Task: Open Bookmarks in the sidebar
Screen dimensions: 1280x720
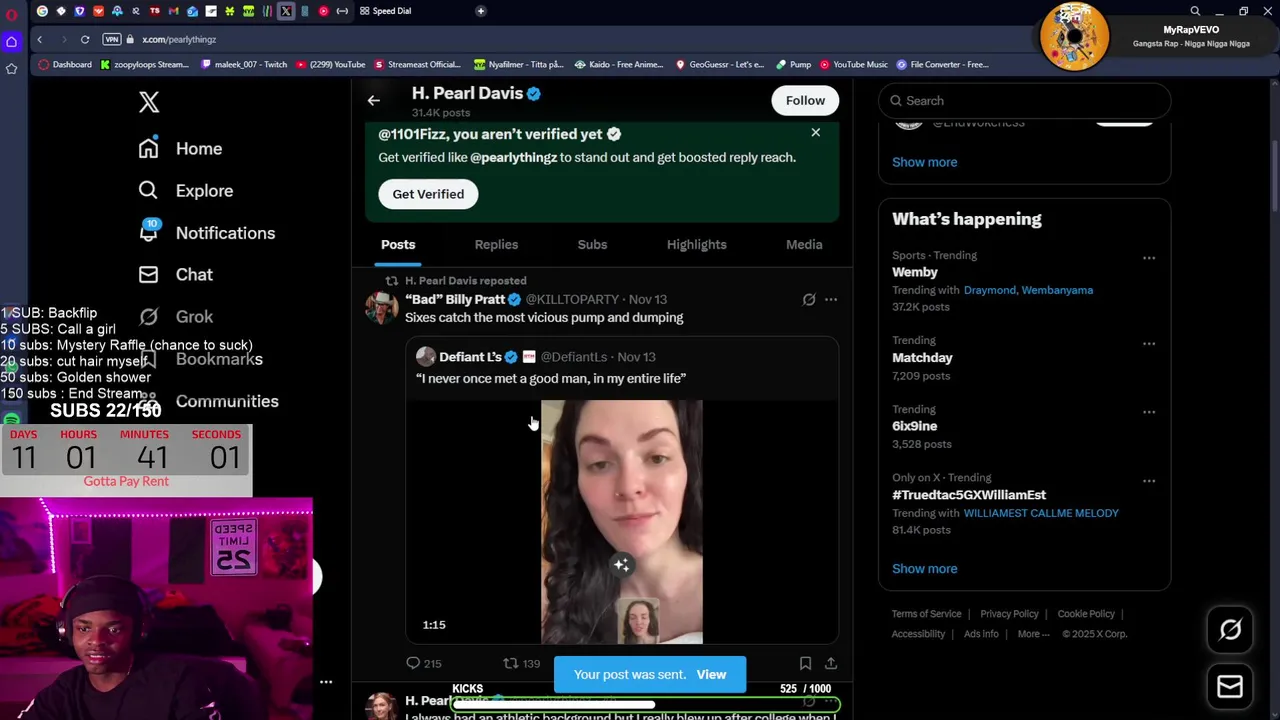Action: [x=201, y=359]
